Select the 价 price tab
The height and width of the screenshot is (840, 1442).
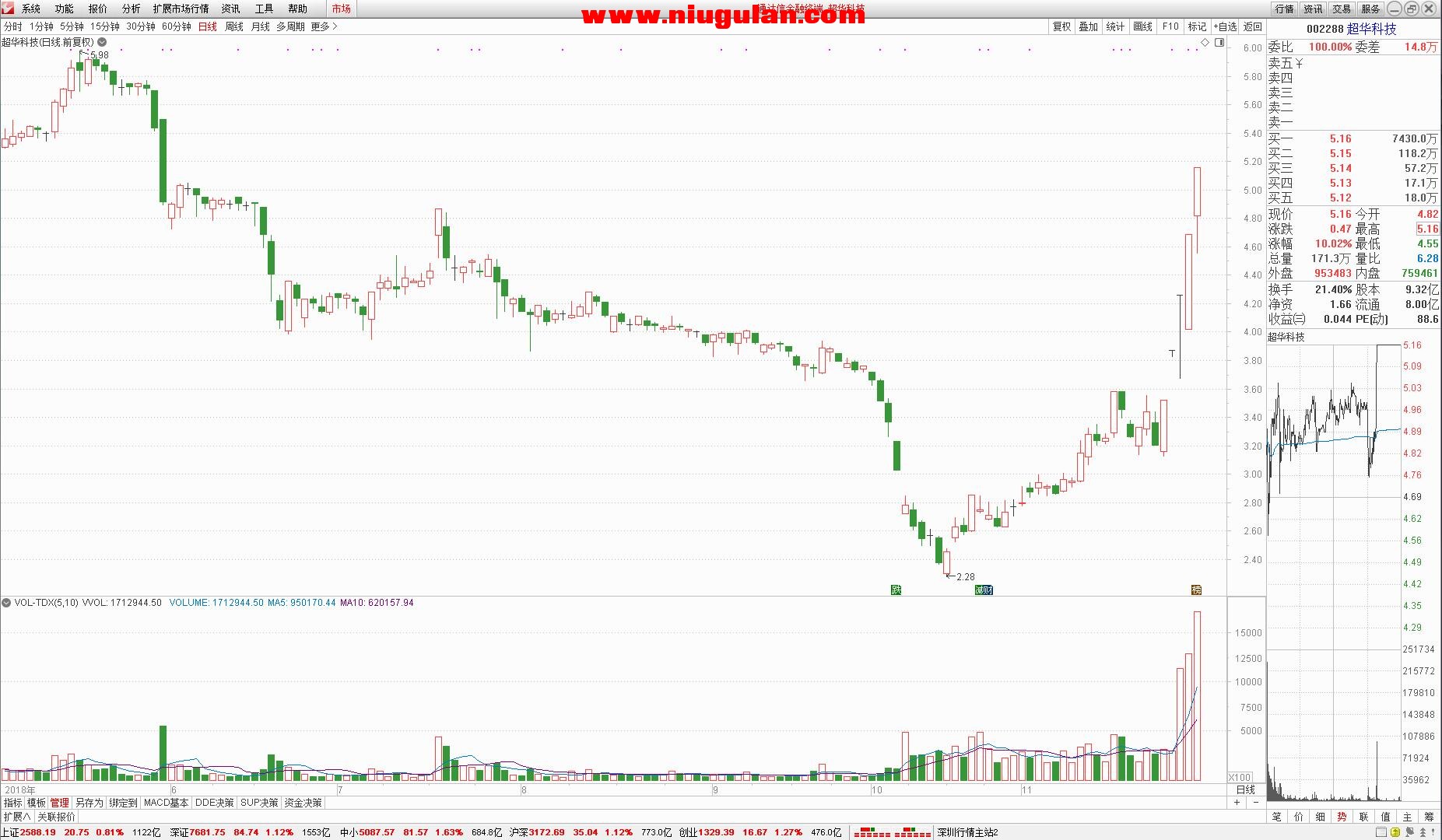click(1298, 817)
